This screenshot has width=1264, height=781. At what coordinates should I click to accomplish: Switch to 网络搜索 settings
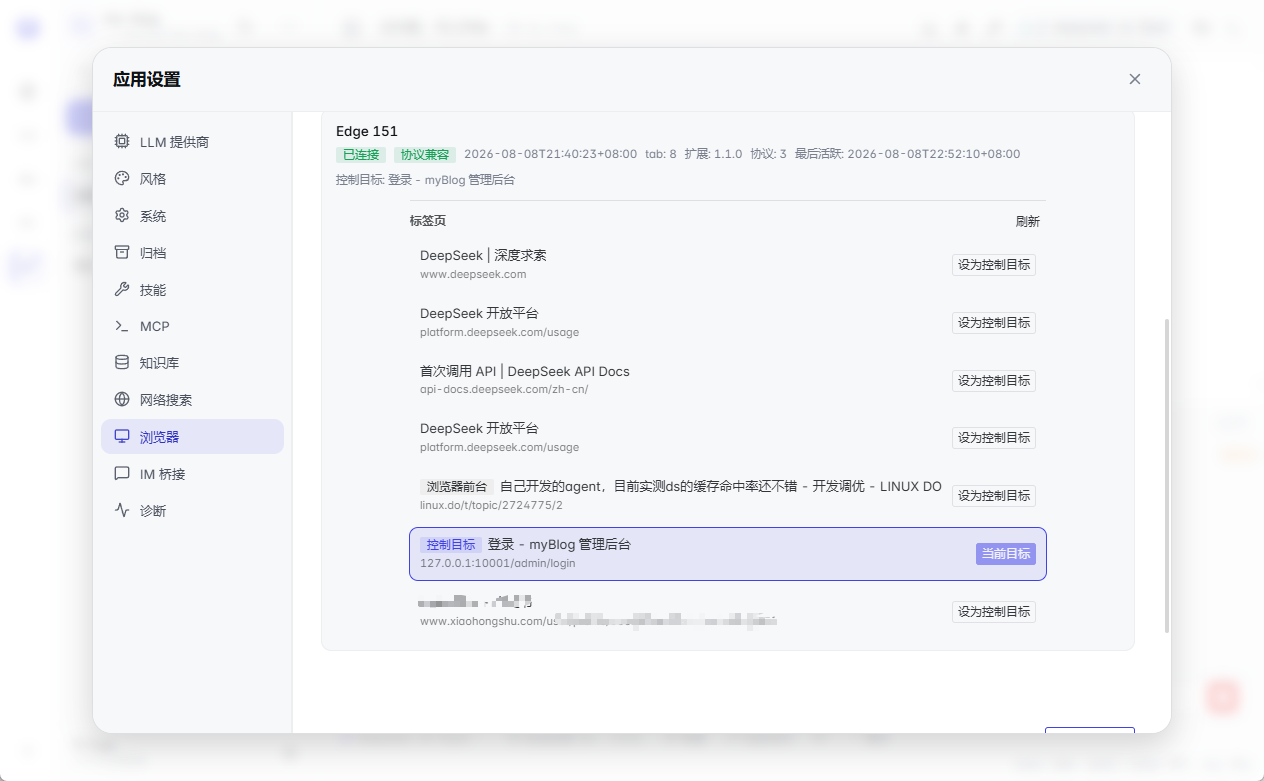click(192, 400)
